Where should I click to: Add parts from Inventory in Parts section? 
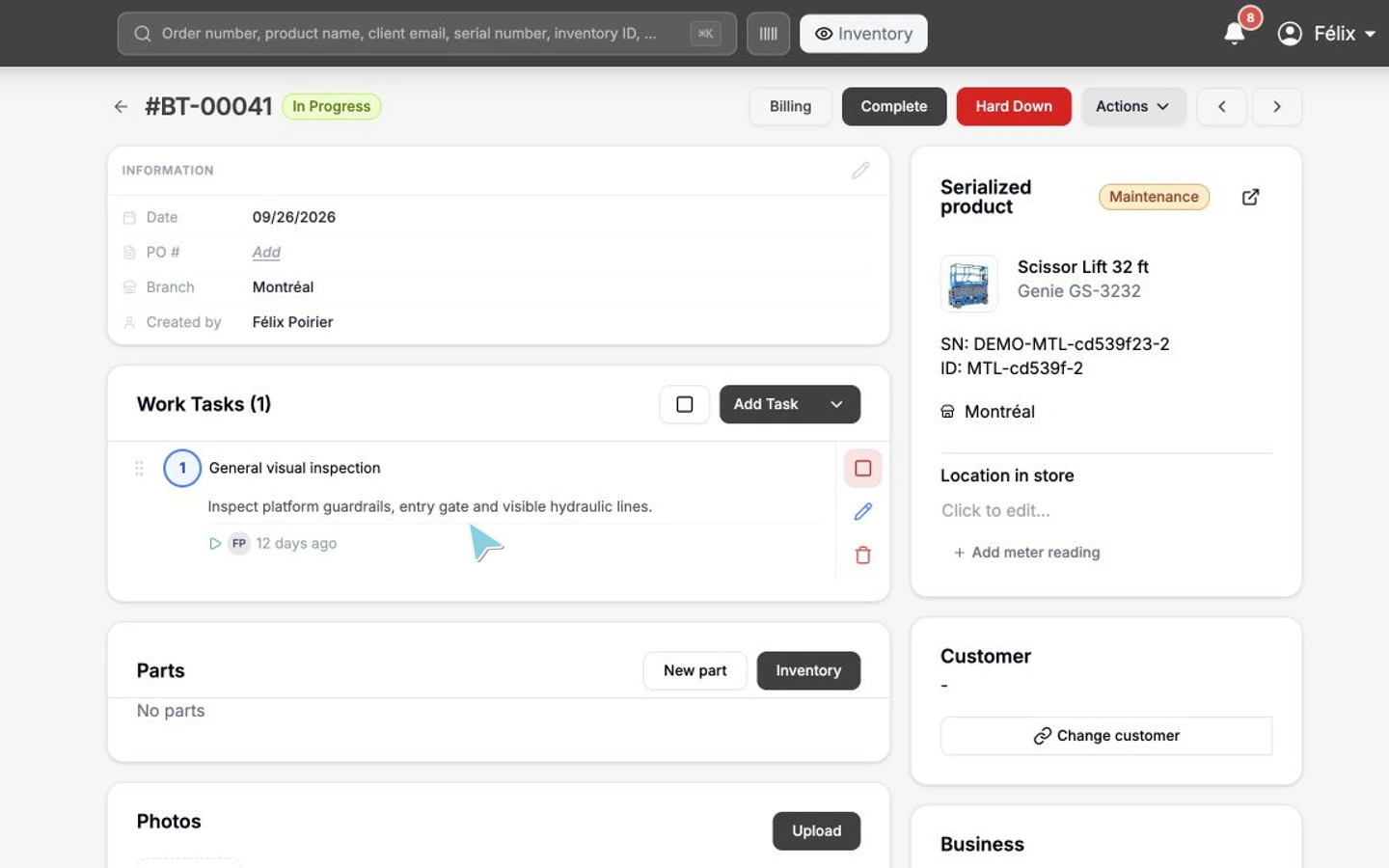(x=808, y=670)
